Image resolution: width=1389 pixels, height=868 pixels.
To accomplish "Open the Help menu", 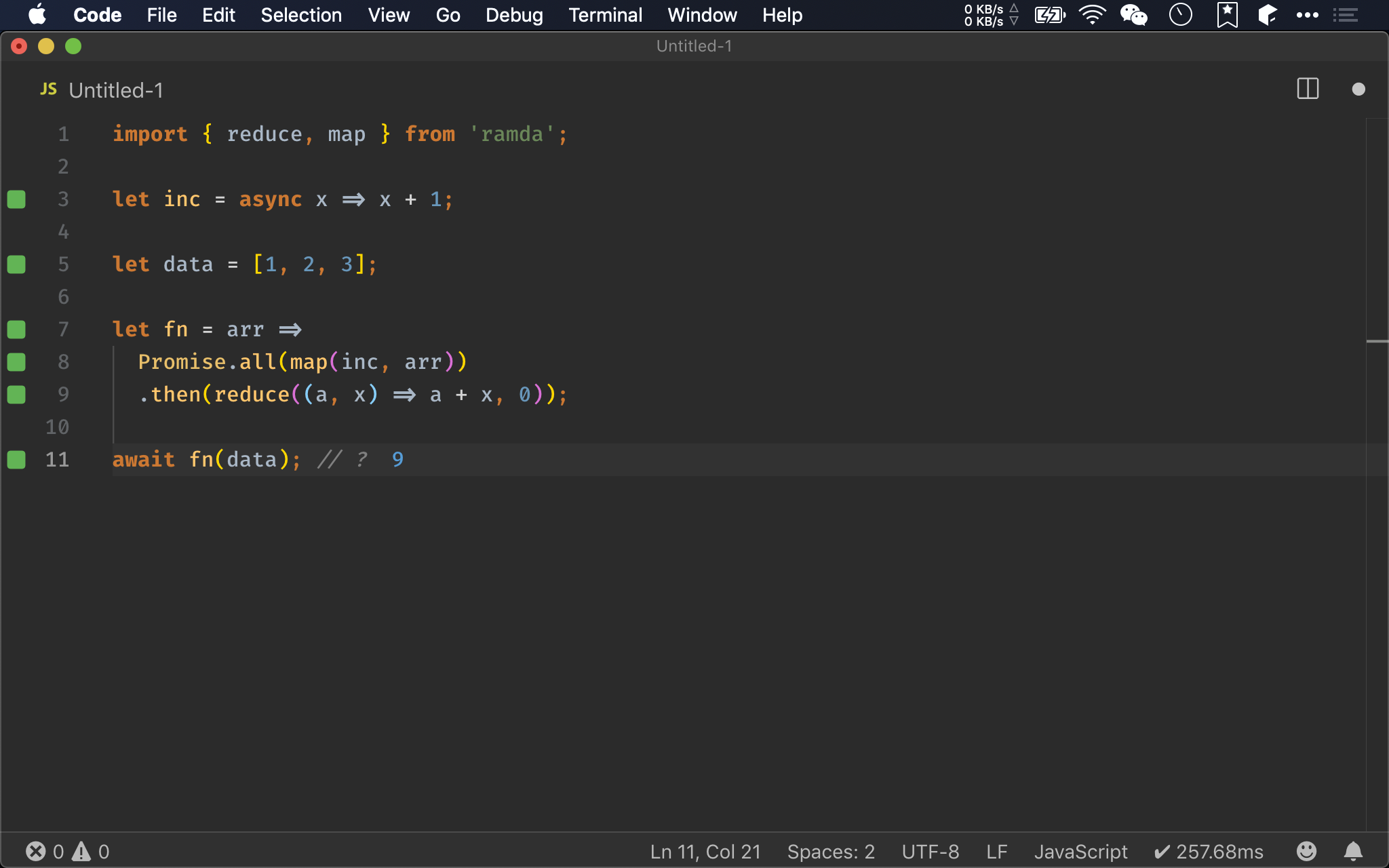I will click(x=782, y=15).
